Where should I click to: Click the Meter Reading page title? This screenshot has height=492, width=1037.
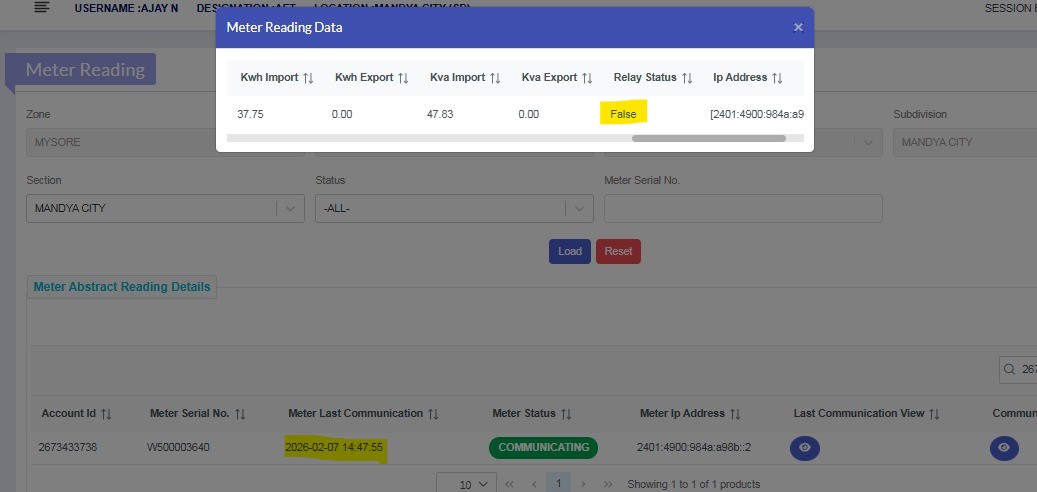pyautogui.click(x=85, y=69)
